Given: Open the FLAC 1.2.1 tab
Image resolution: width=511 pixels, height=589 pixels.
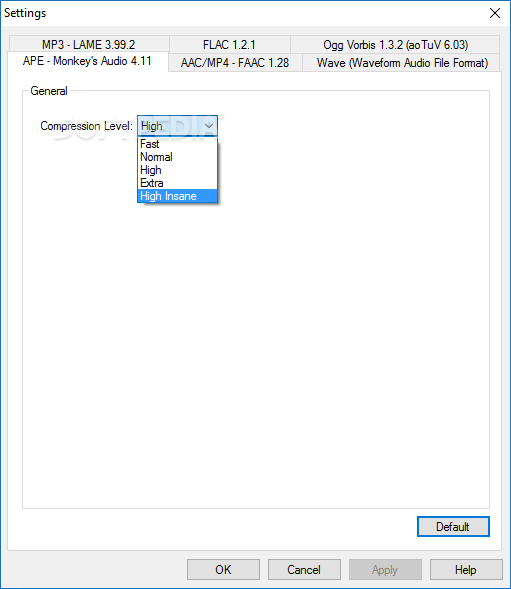Looking at the screenshot, I should coord(229,44).
